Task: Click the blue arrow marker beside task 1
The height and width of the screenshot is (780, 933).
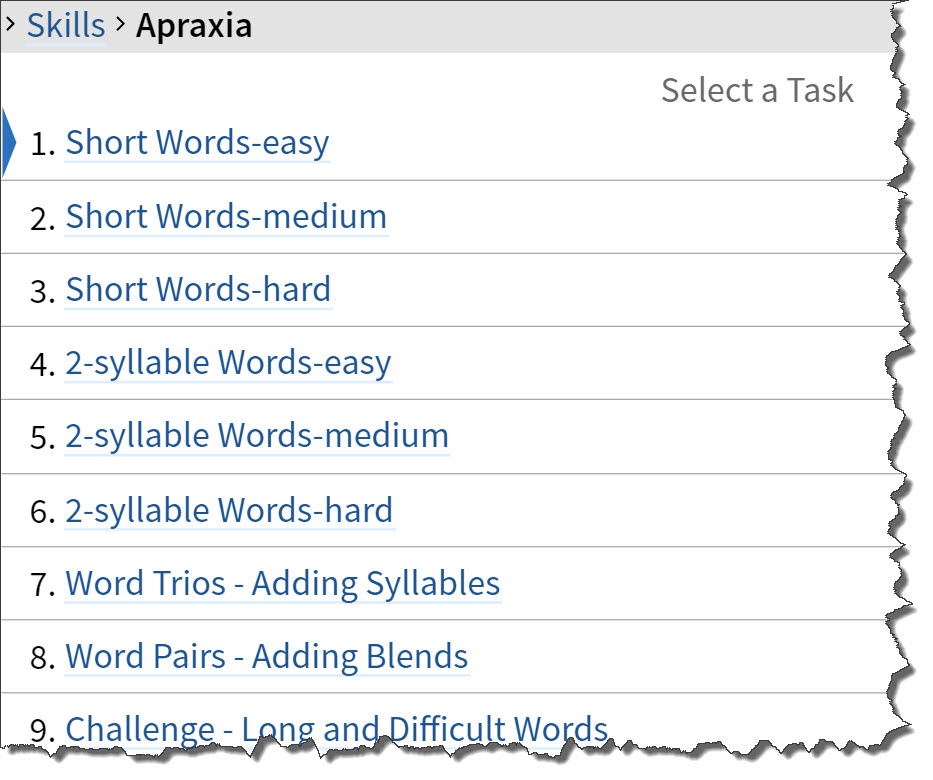Action: click(x=9, y=143)
